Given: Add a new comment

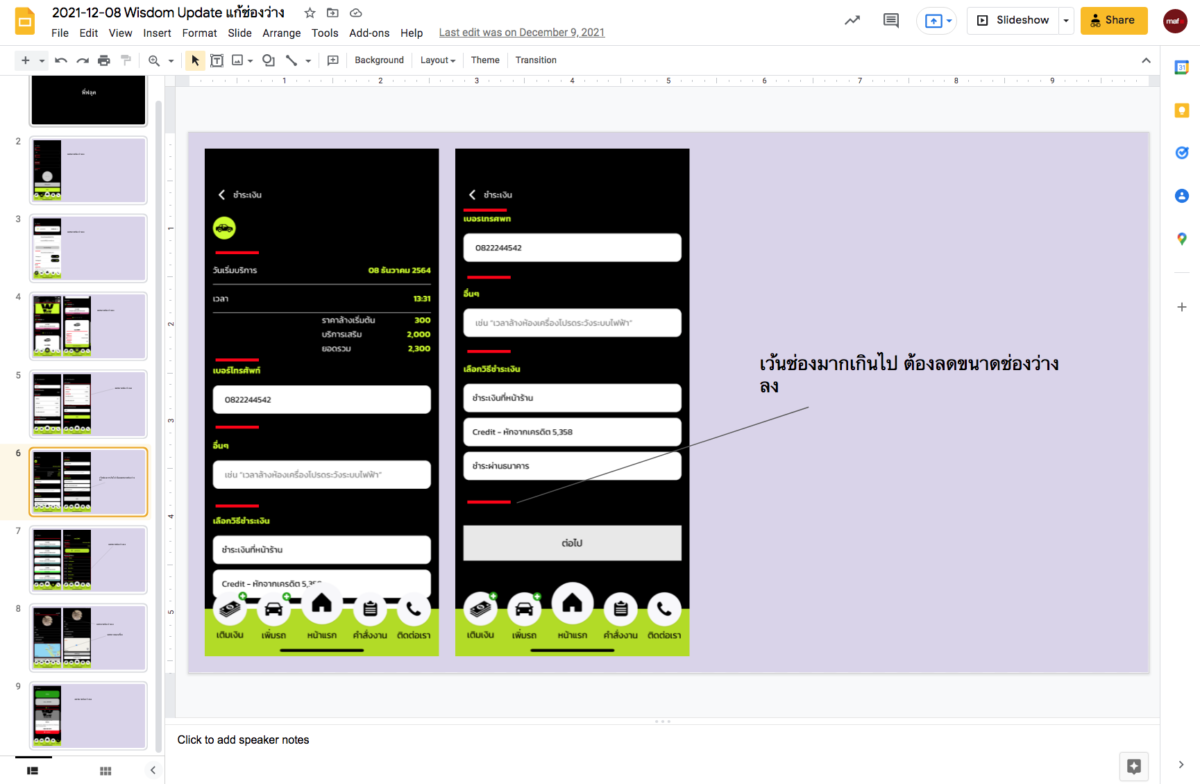Looking at the screenshot, I should 331,60.
